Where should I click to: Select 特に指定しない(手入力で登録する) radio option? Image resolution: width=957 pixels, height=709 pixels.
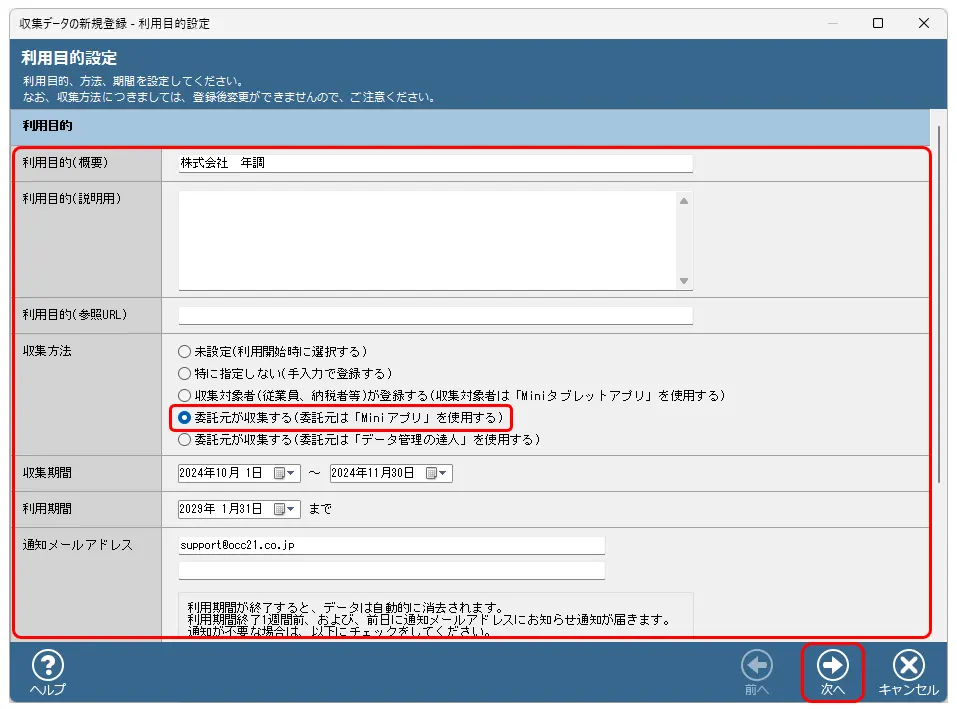183,374
